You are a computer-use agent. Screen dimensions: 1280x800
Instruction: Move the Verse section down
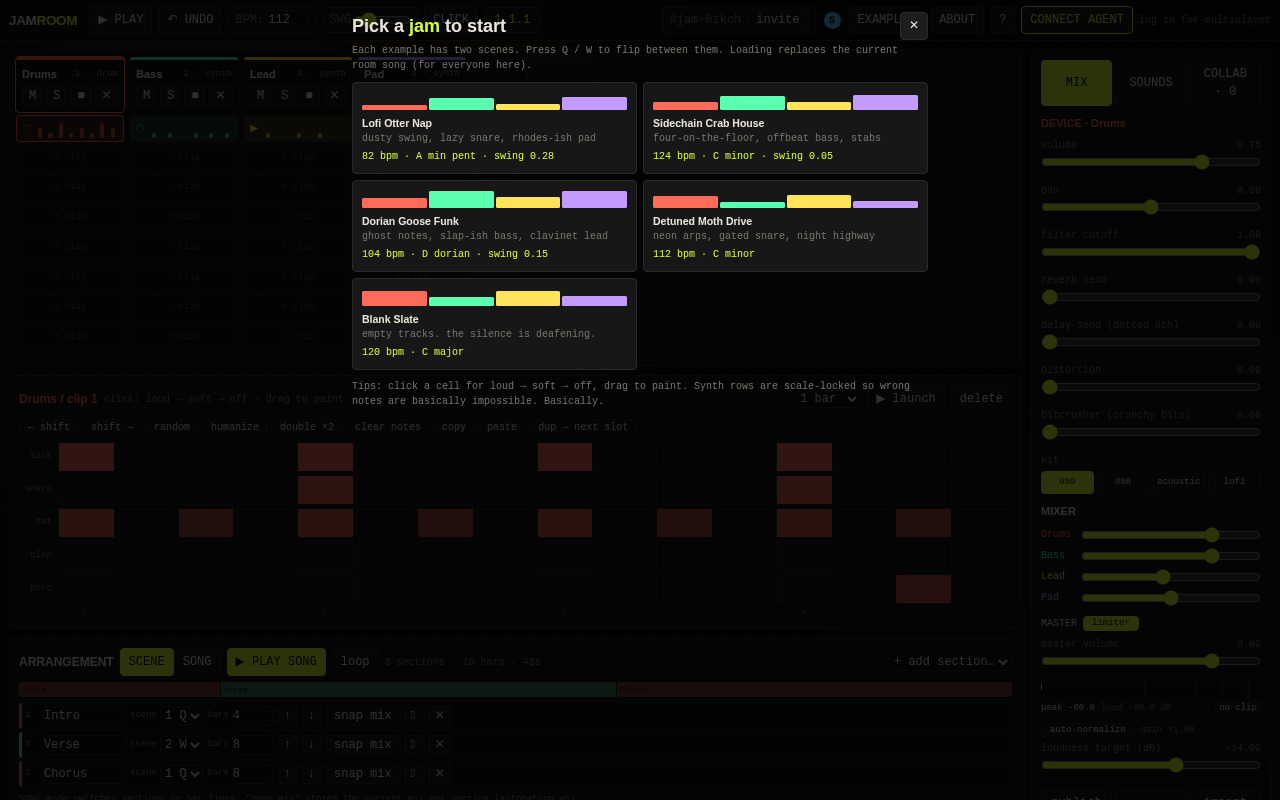[312, 745]
